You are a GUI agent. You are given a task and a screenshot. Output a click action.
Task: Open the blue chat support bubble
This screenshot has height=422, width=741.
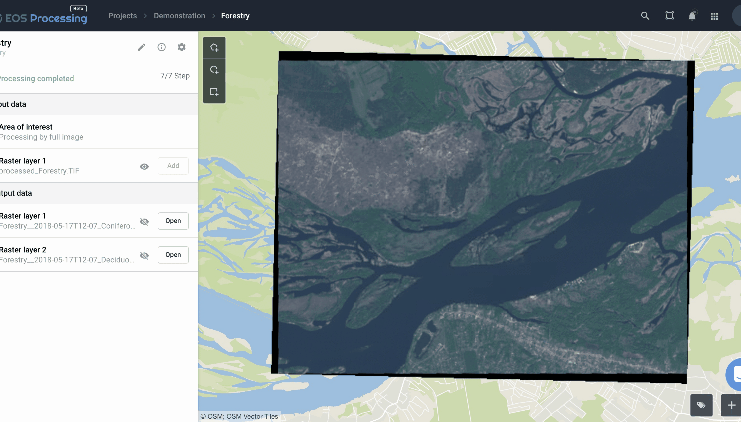(x=734, y=374)
